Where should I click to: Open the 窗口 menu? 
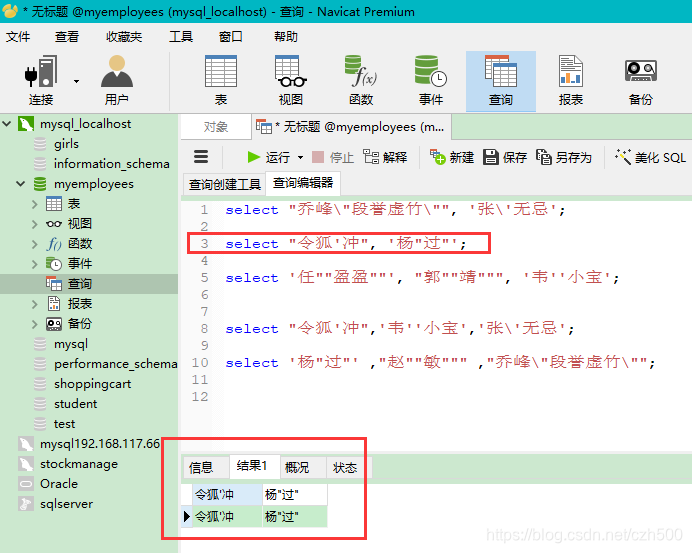[230, 37]
